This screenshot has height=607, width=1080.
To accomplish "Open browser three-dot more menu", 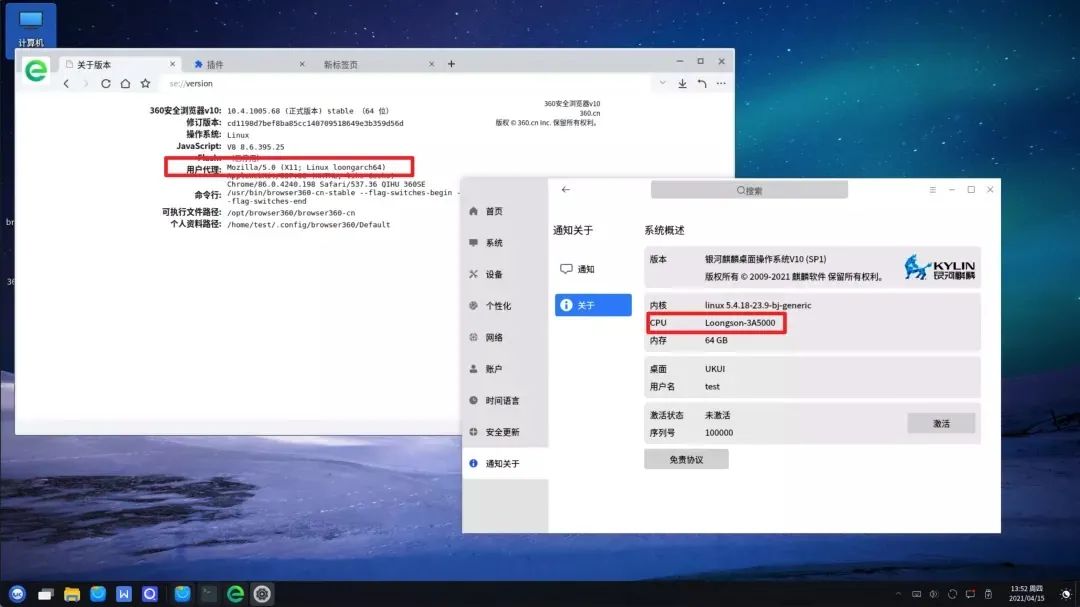I will click(721, 83).
